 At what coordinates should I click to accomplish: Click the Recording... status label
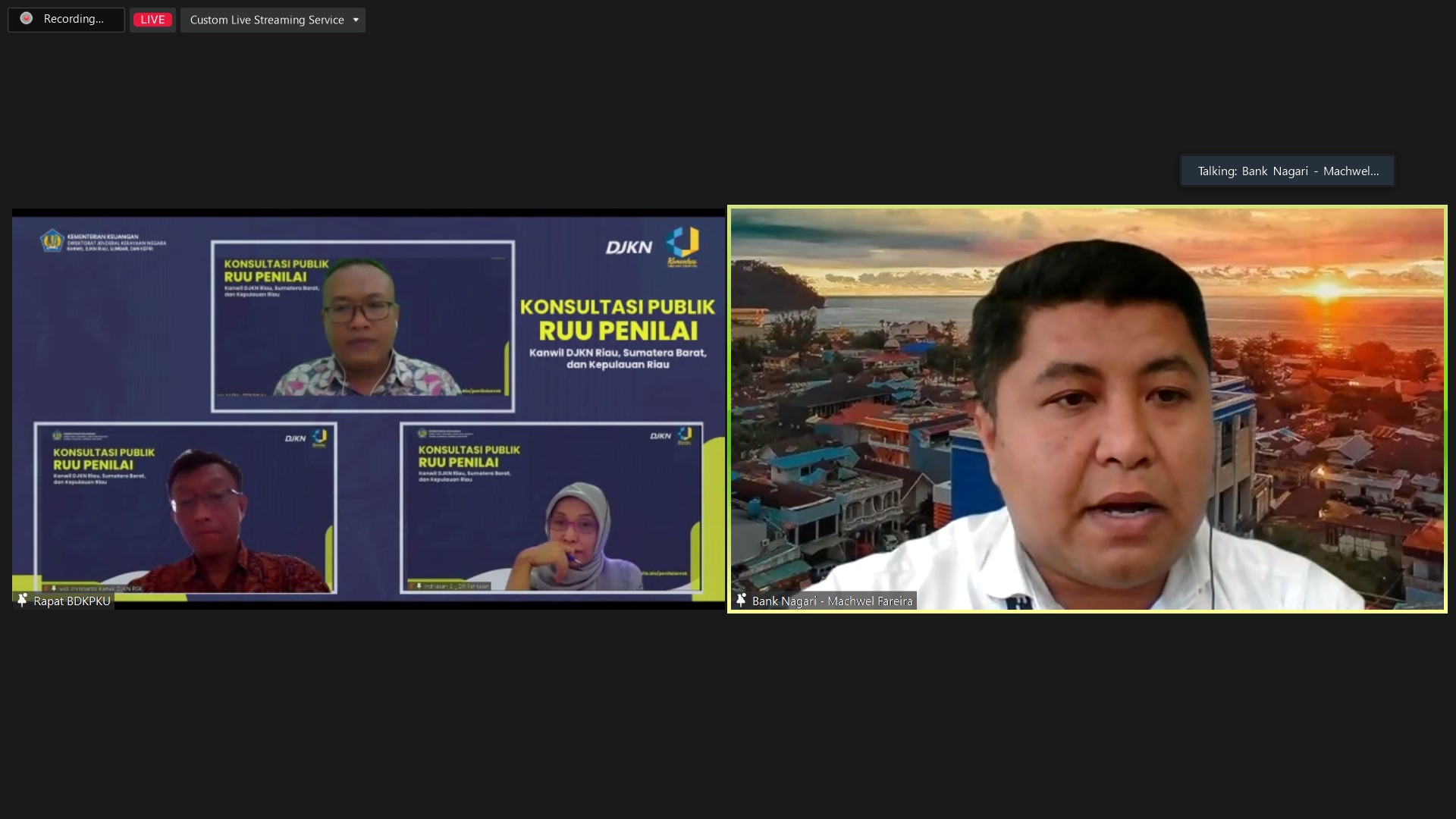tap(74, 19)
